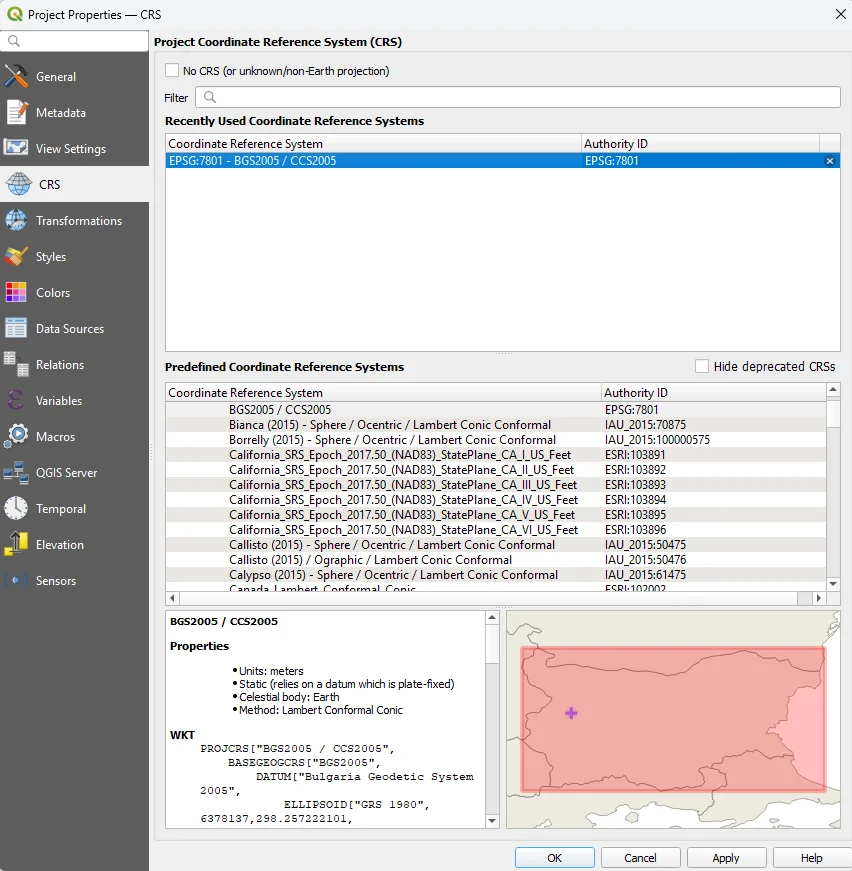Enable the No CRS checkbox
This screenshot has width=852, height=871.
(172, 71)
